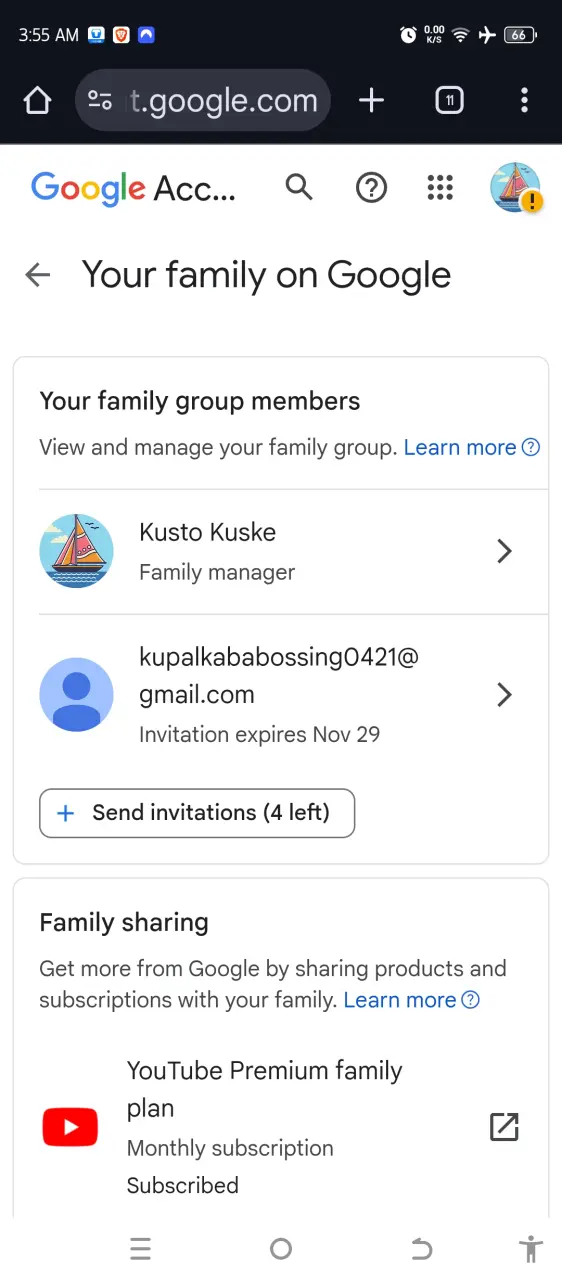Tap the accessibility icon in navigation bar

point(531,1248)
